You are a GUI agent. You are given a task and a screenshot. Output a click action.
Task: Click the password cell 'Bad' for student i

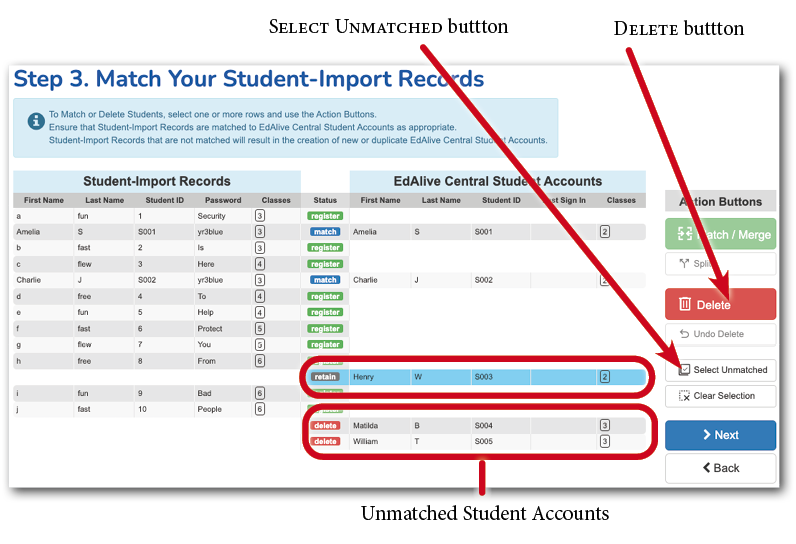(204, 393)
